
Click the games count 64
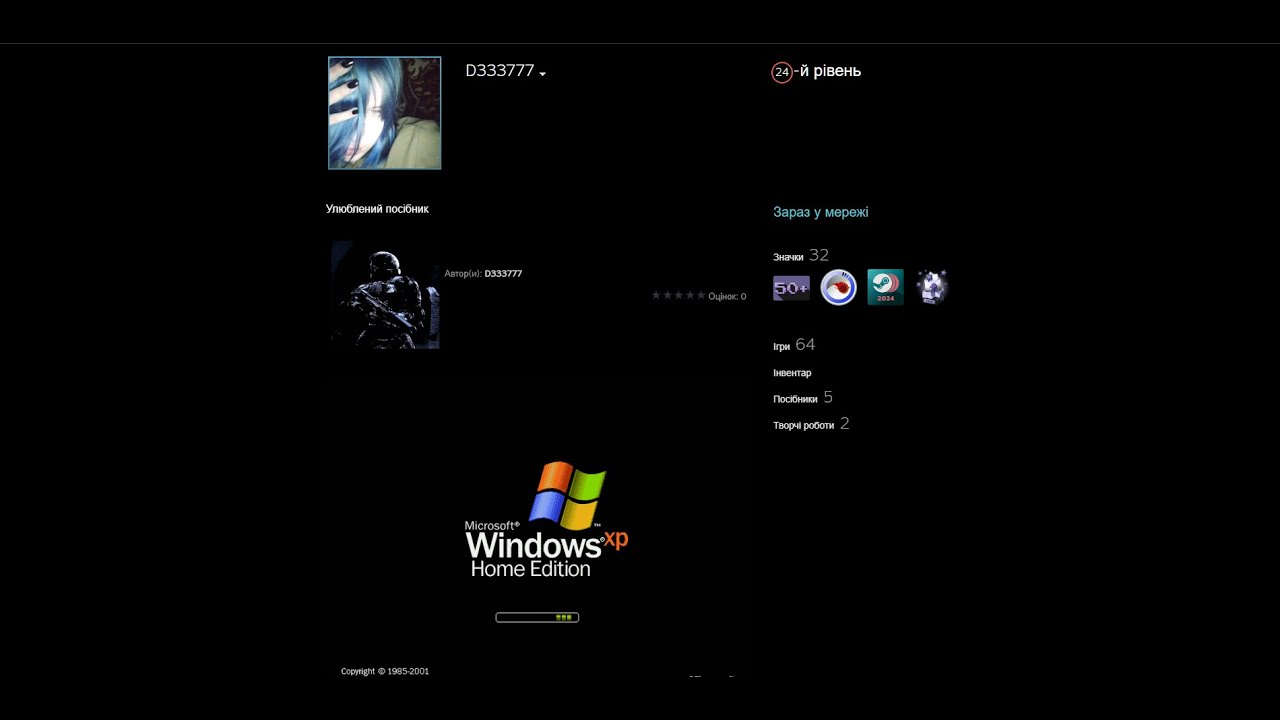805,345
